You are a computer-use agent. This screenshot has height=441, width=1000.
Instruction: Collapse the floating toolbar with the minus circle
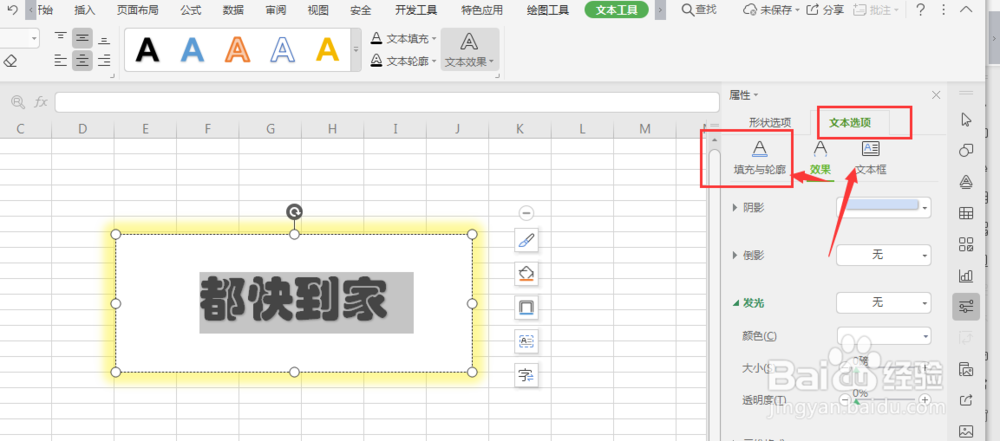pyautogui.click(x=526, y=213)
